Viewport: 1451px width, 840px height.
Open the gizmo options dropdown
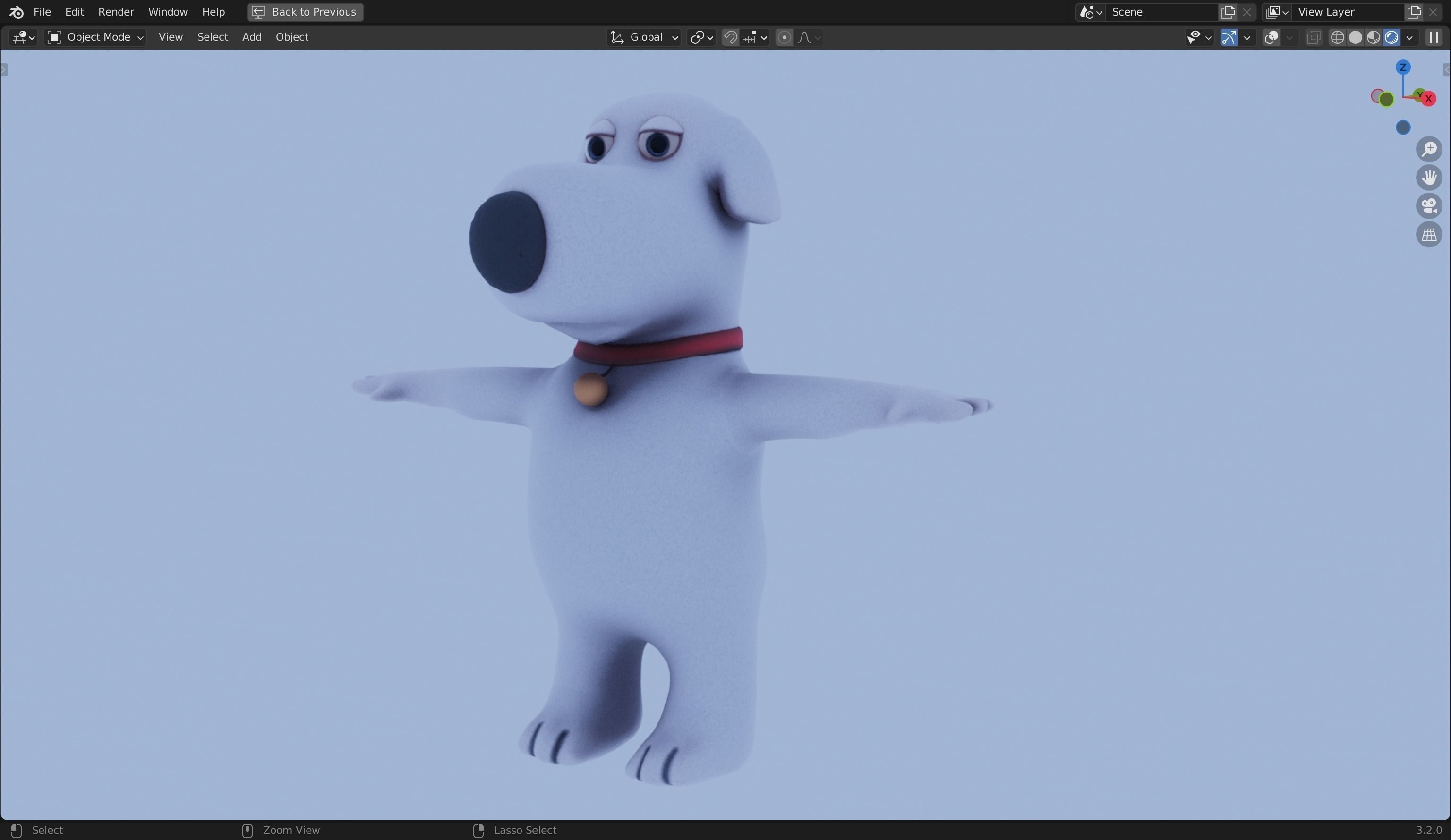click(x=1246, y=37)
